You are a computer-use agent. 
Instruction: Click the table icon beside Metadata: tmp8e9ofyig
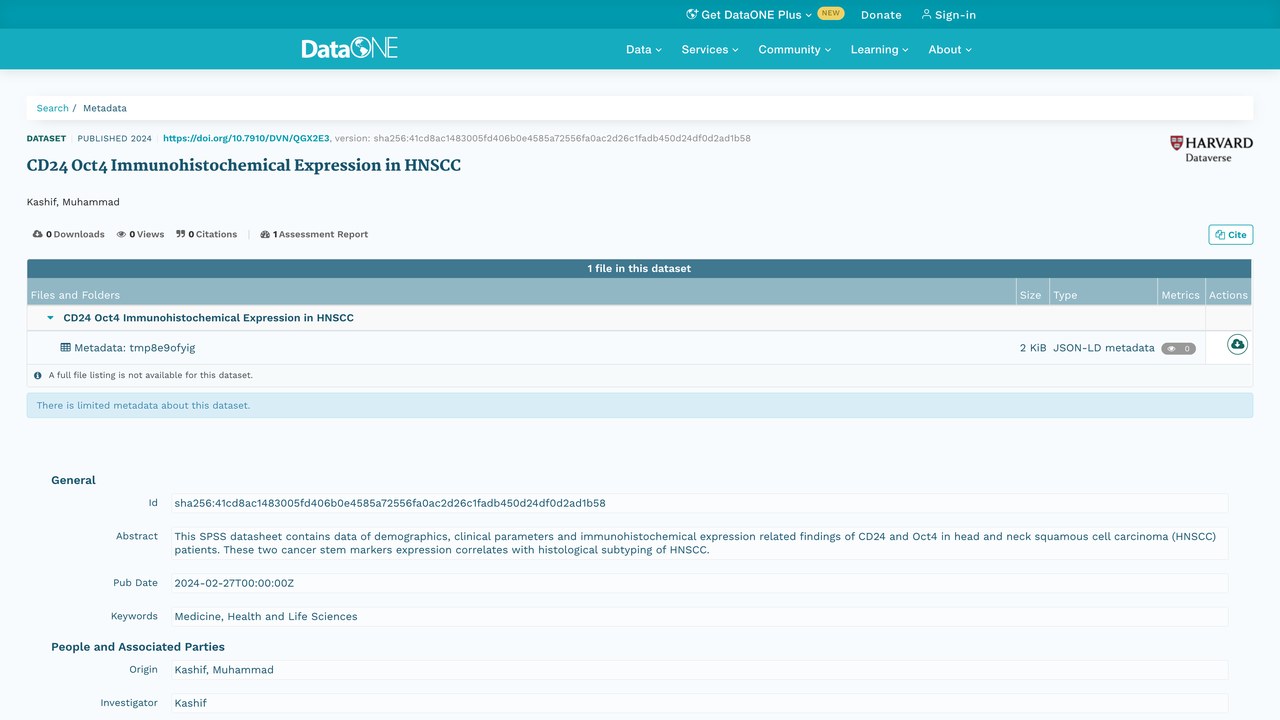click(65, 348)
